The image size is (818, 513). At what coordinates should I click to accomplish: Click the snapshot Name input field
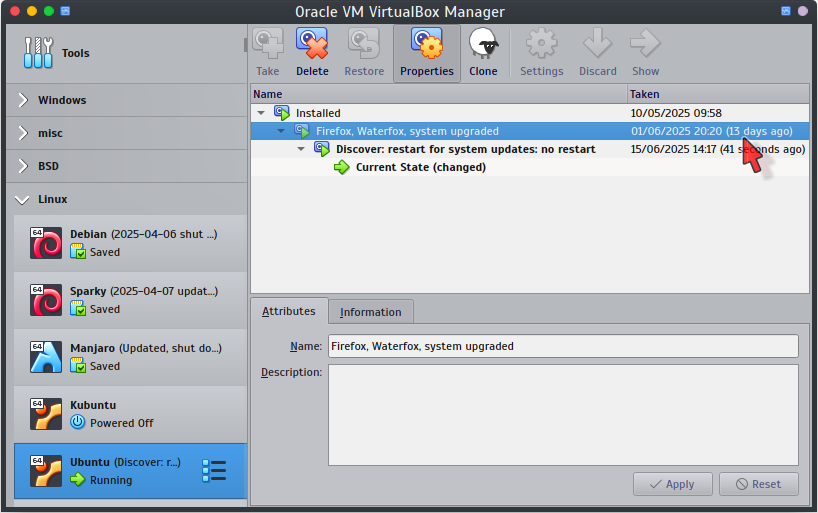tap(563, 346)
